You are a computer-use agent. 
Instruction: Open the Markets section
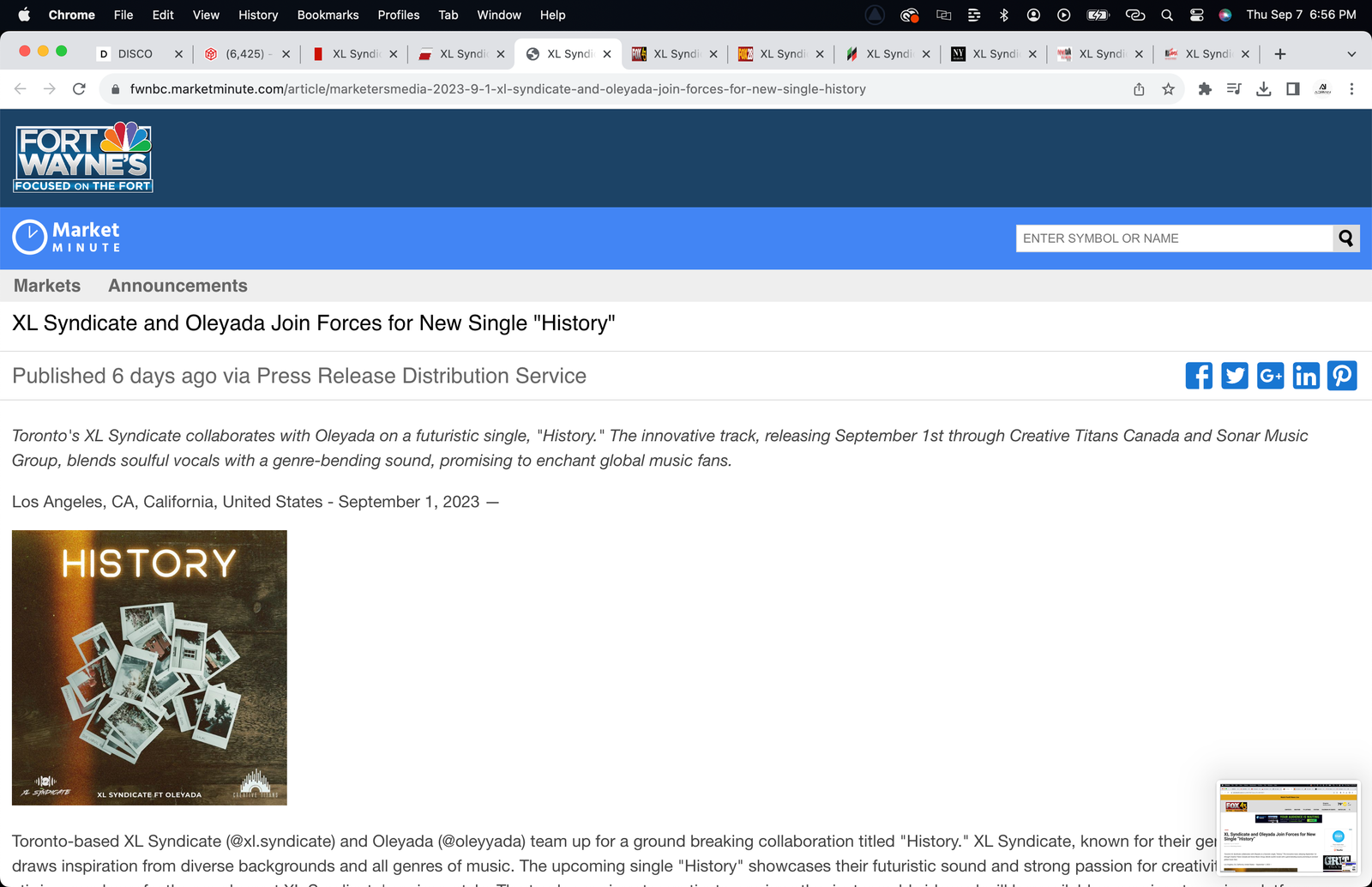[x=47, y=286]
